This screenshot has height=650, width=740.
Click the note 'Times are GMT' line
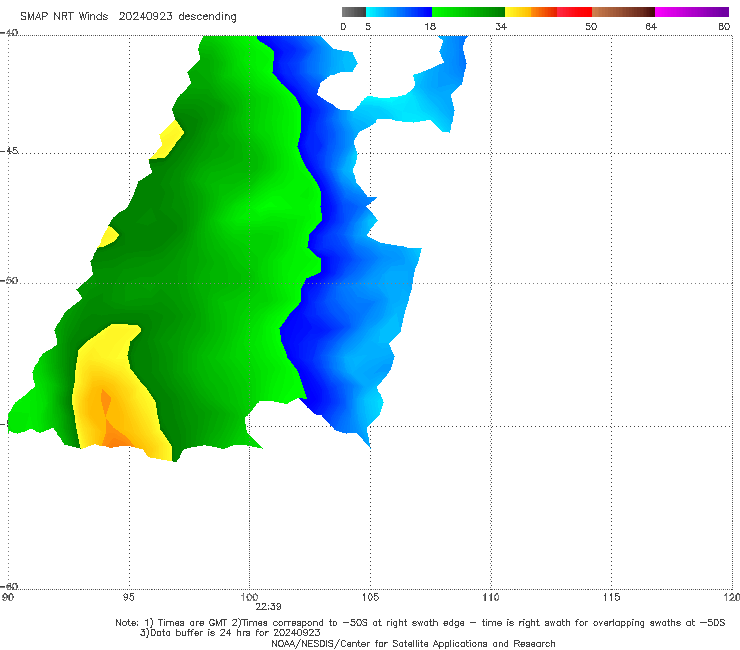tap(420, 623)
